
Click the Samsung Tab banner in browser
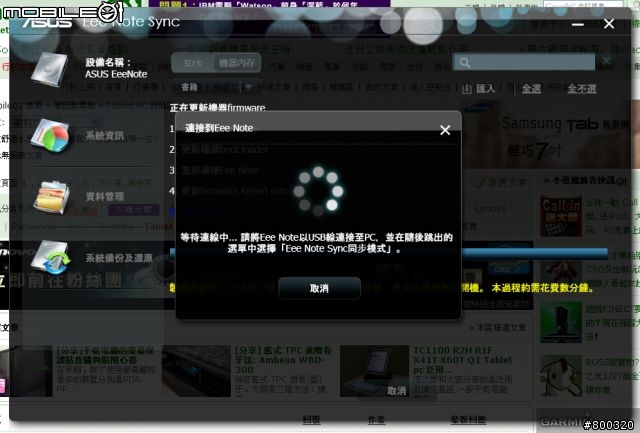point(551,136)
